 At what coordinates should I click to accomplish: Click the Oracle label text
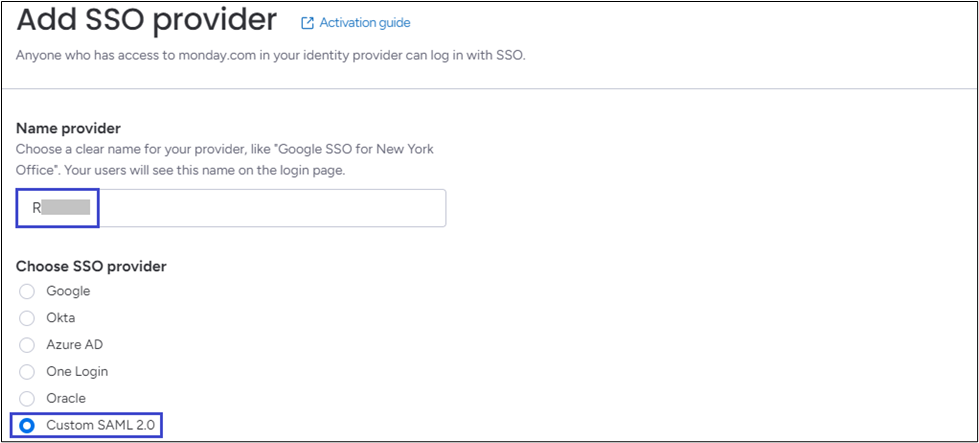(66, 399)
